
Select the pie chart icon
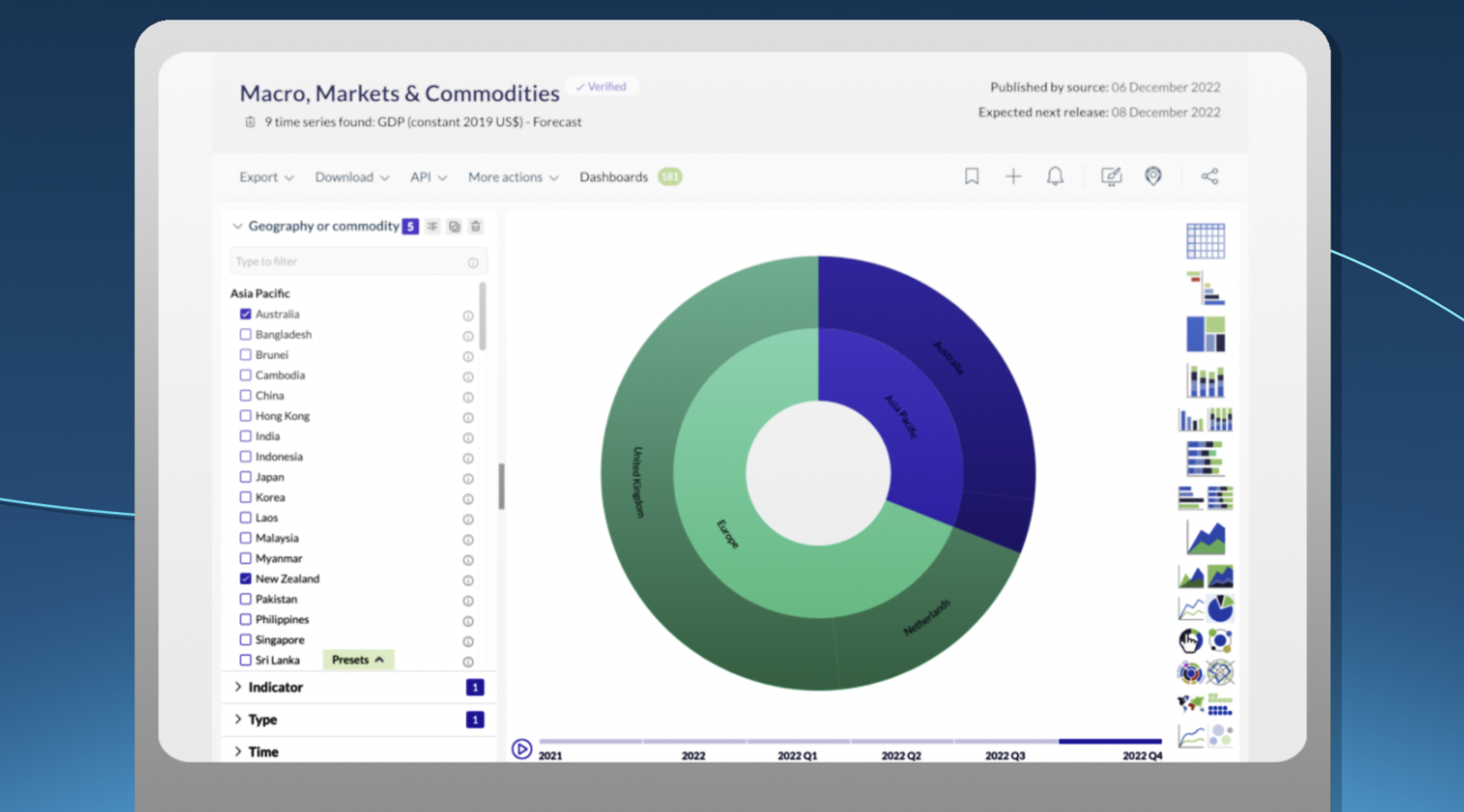click(1220, 609)
